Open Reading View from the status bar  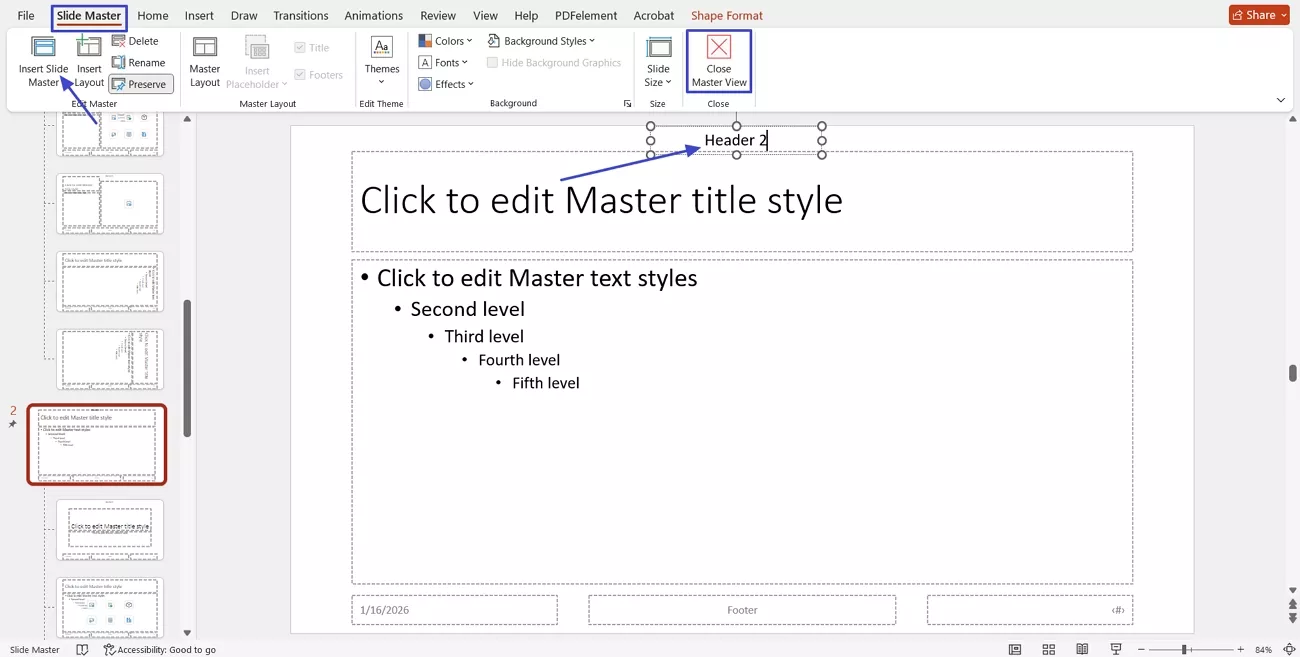pos(1081,648)
